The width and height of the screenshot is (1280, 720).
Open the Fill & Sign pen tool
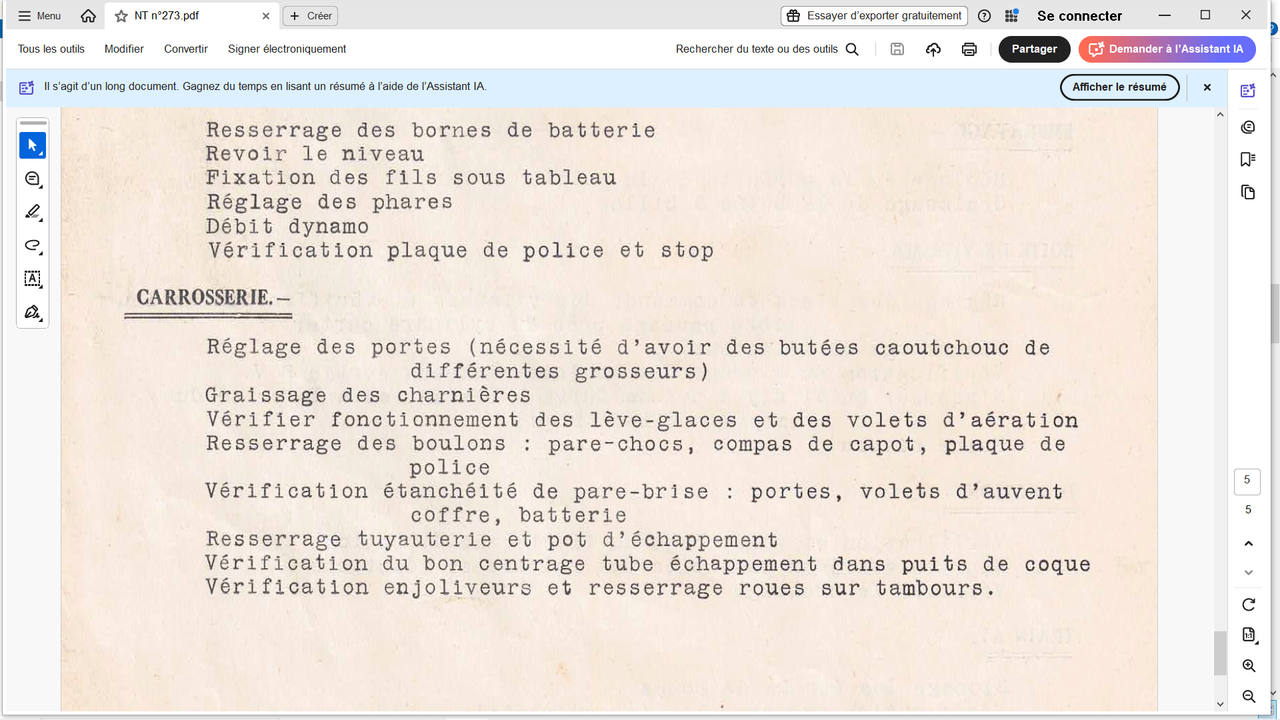[33, 312]
